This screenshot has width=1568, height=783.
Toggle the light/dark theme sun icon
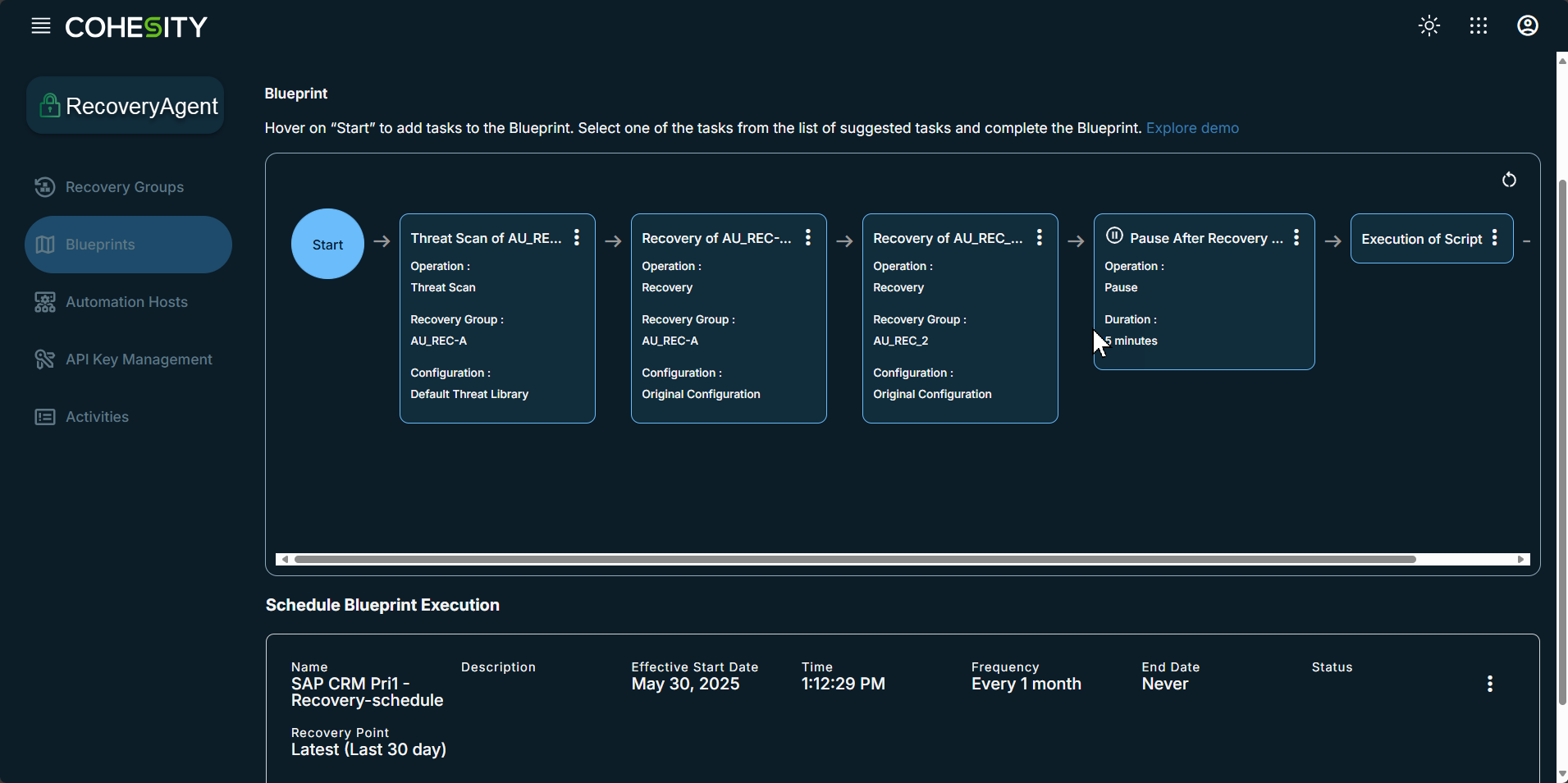pyautogui.click(x=1429, y=26)
